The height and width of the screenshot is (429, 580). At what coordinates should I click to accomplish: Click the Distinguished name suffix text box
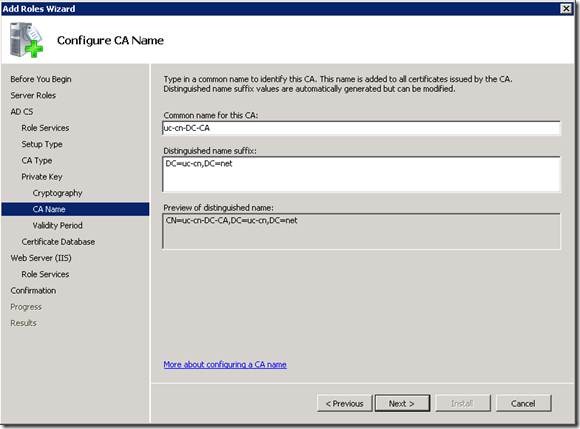[x=361, y=174]
